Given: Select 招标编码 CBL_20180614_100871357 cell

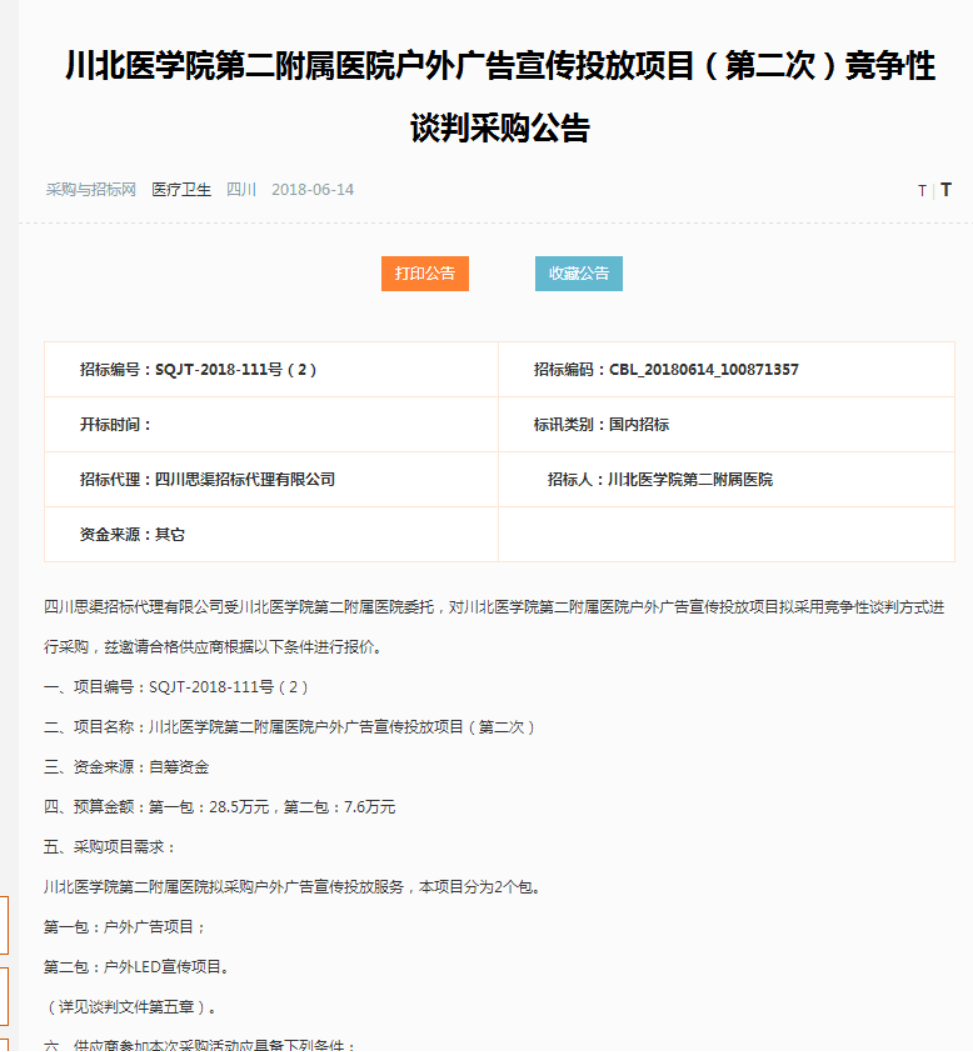Looking at the screenshot, I should pos(727,370).
